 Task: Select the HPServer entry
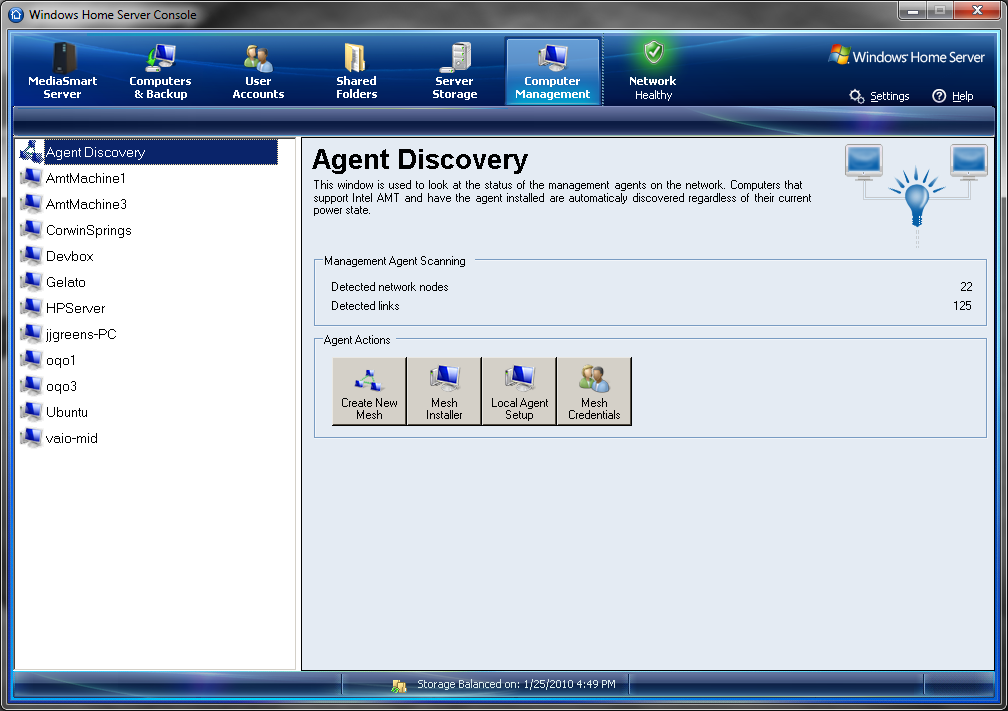pos(75,308)
